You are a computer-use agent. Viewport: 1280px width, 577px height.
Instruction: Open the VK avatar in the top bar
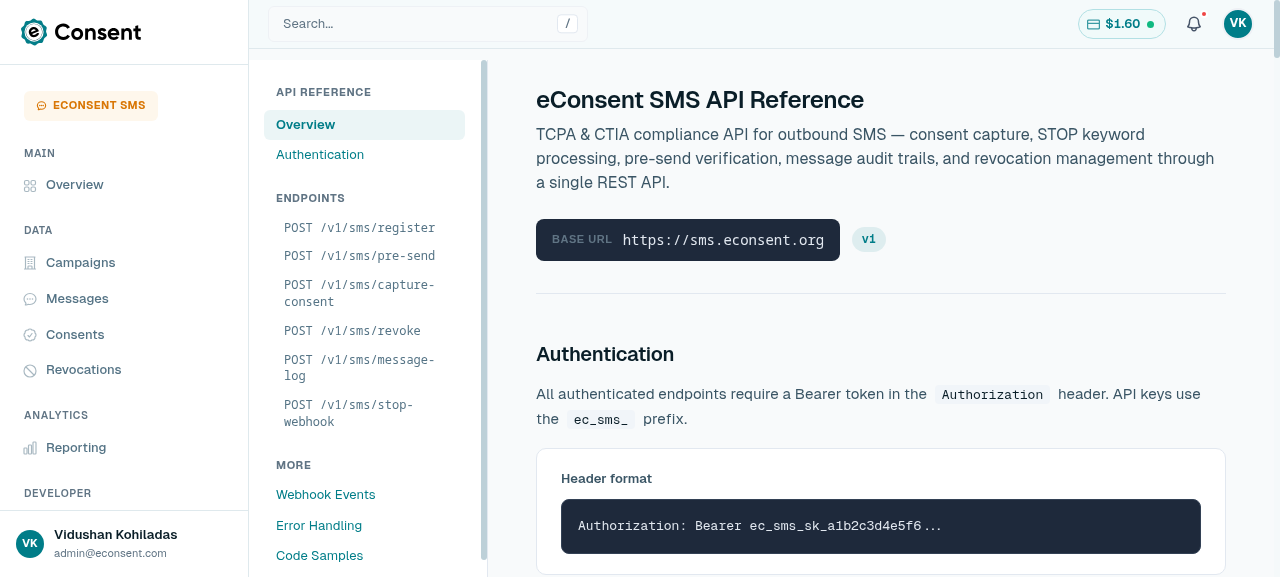click(1237, 23)
